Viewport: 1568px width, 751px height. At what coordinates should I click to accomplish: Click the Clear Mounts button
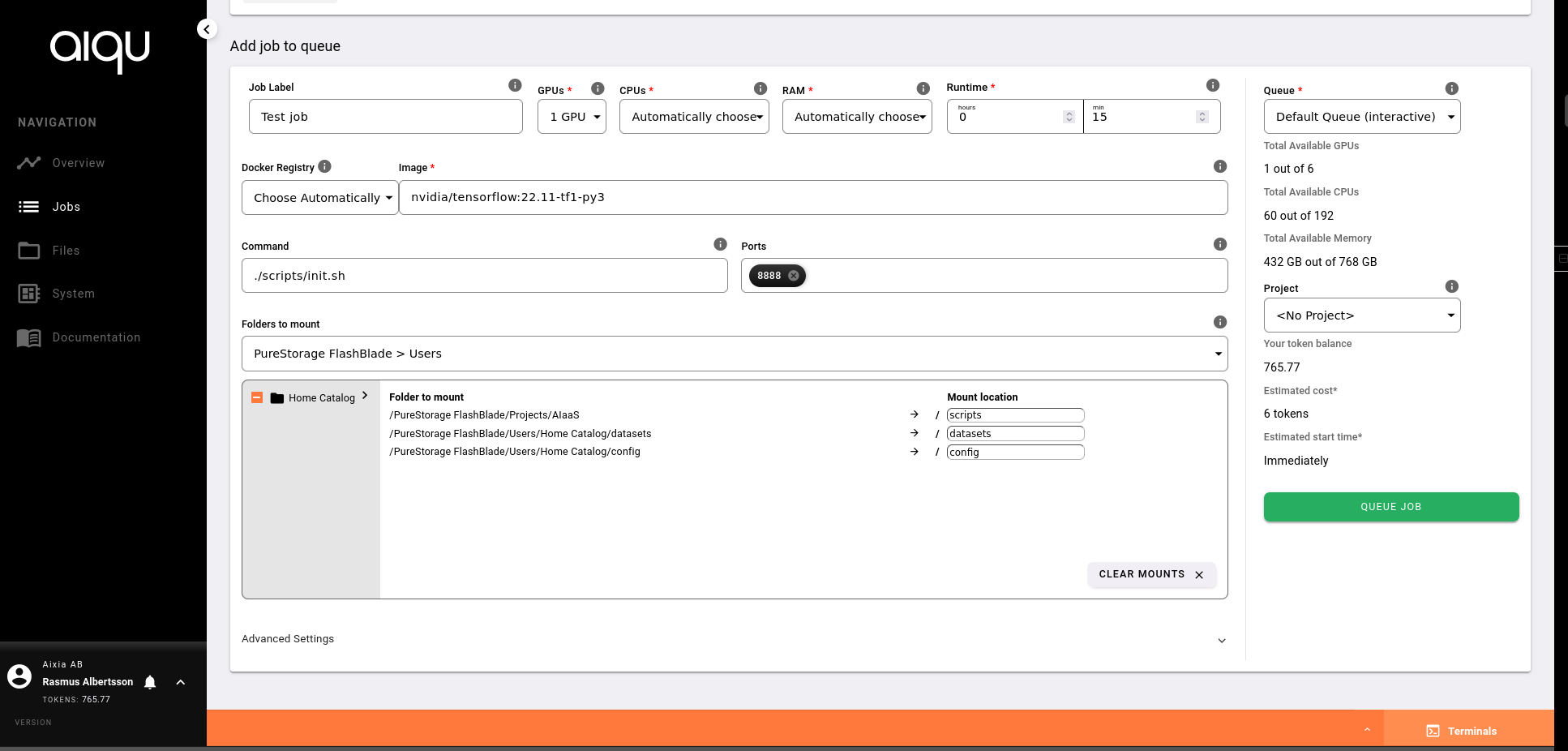tap(1150, 574)
